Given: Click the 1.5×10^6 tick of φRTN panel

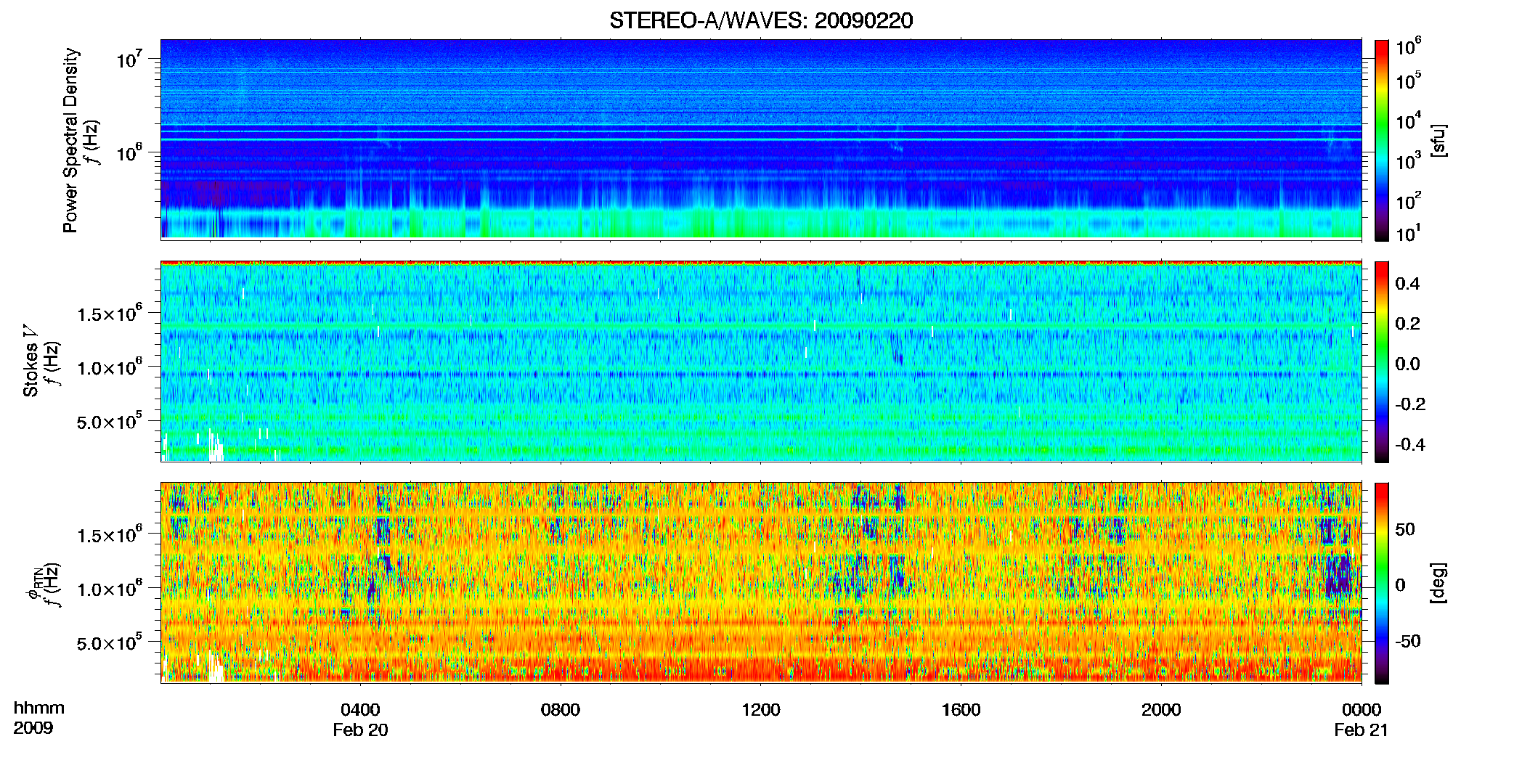Looking at the screenshot, I should (110, 535).
